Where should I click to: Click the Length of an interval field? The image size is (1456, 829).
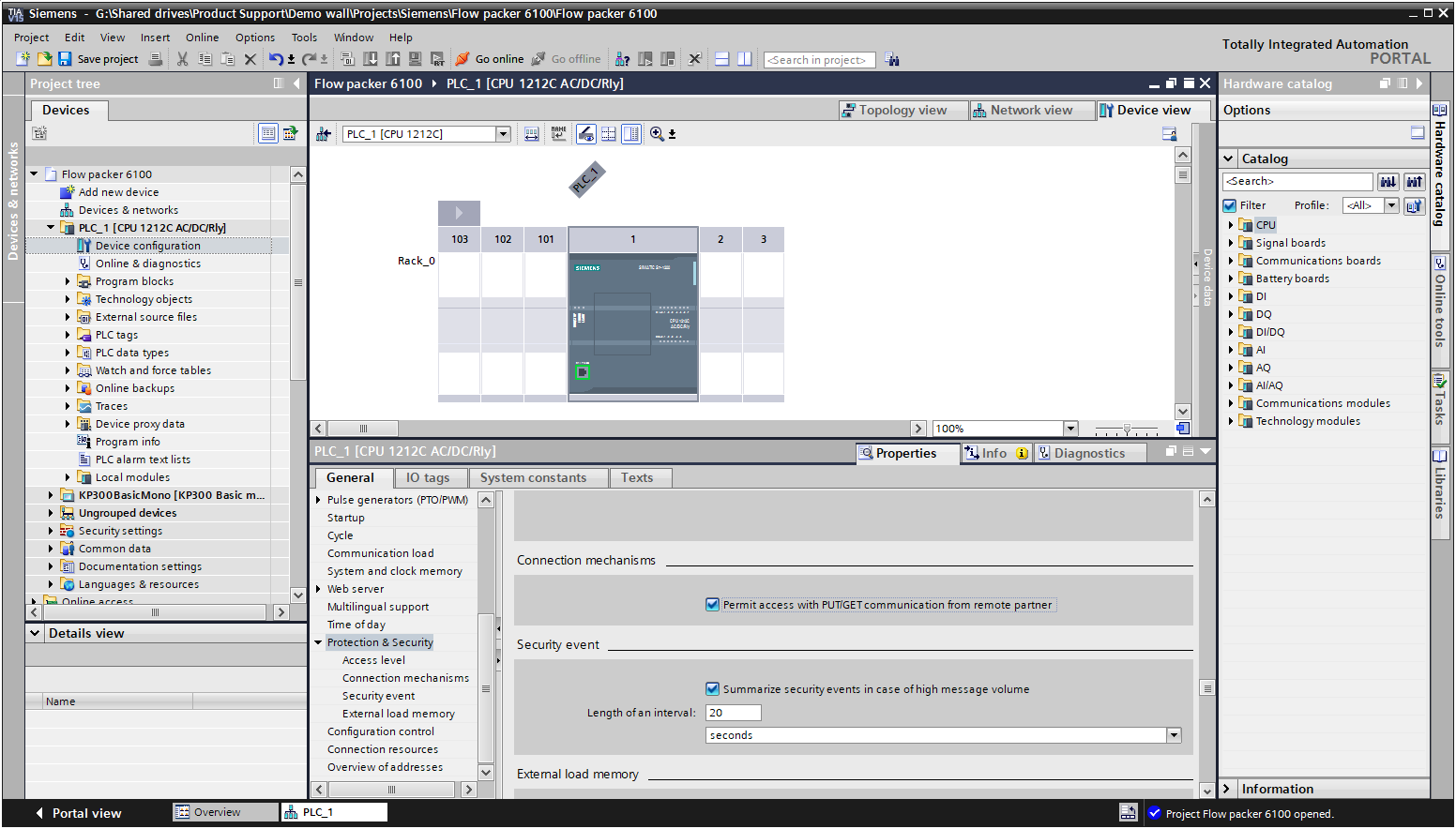733,713
